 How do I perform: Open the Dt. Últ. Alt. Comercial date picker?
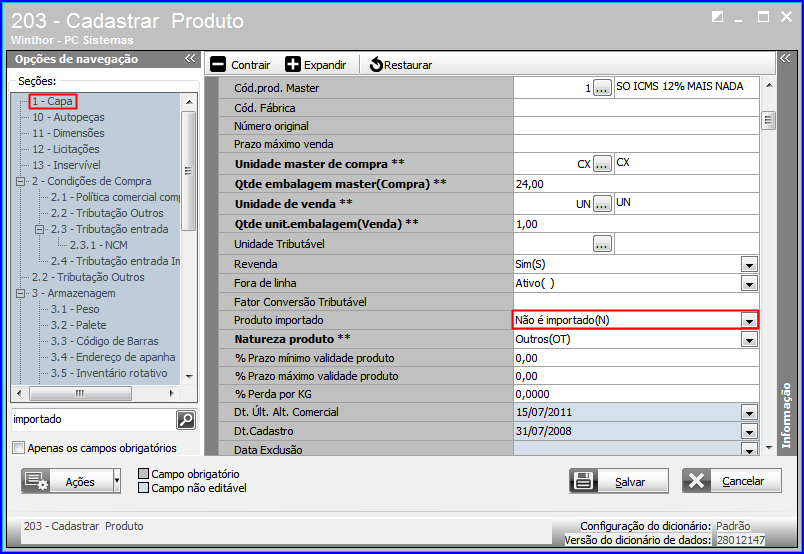click(749, 412)
